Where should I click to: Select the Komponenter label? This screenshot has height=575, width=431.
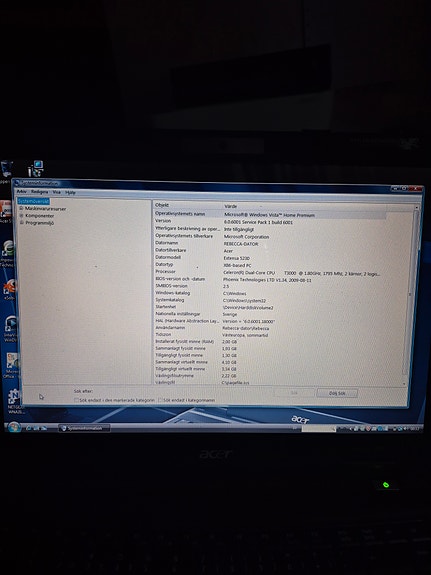[x=40, y=216]
